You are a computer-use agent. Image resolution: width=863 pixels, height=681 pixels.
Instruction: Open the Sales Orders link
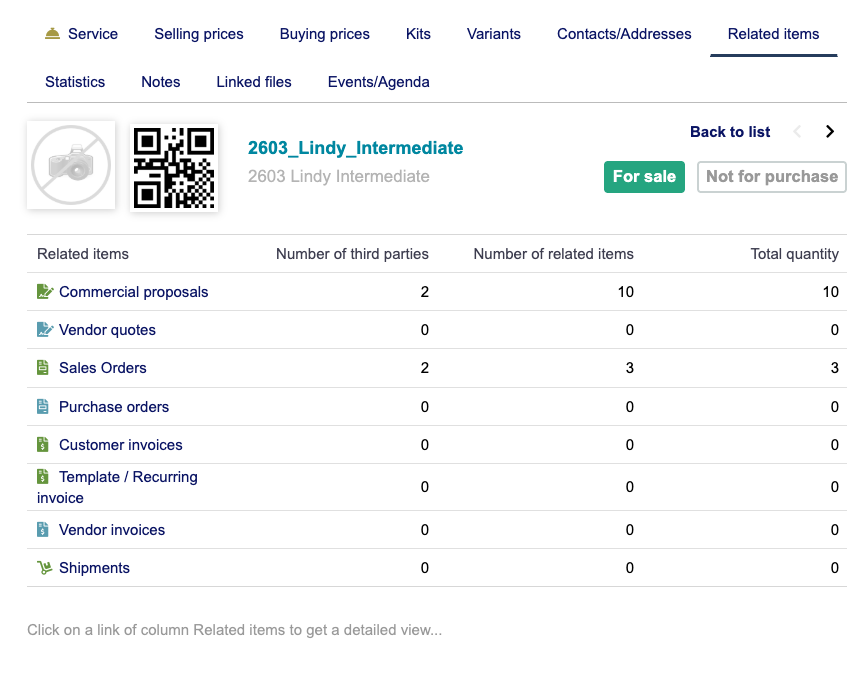[x=102, y=368]
